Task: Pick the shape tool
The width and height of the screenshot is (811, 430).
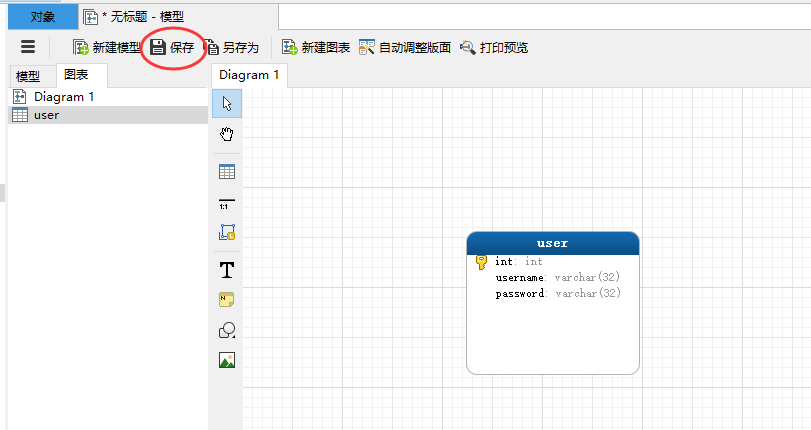Action: click(227, 330)
